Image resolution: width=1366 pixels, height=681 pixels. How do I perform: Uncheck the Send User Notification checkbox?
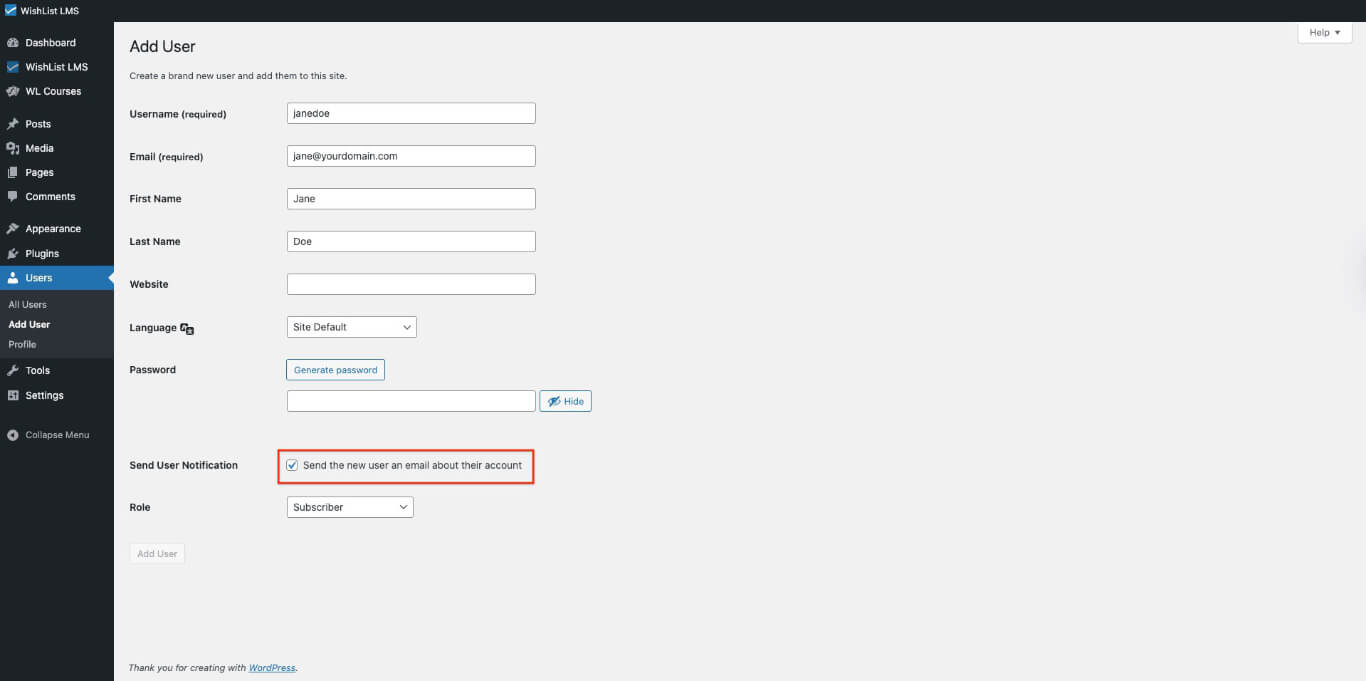[291, 465]
